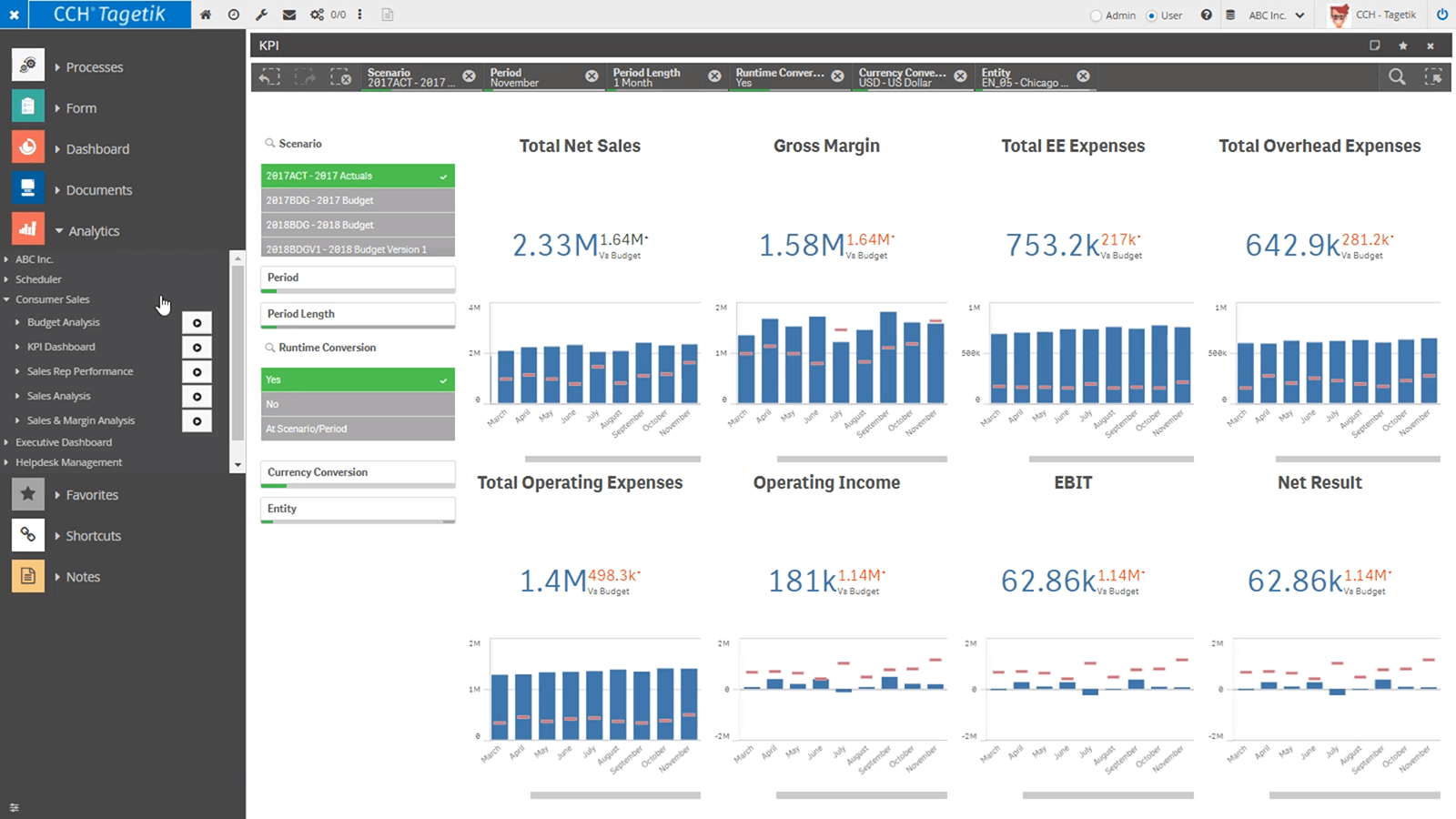Screen dimensions: 1456x819
Task: Click the power logout icon
Action: [1442, 15]
